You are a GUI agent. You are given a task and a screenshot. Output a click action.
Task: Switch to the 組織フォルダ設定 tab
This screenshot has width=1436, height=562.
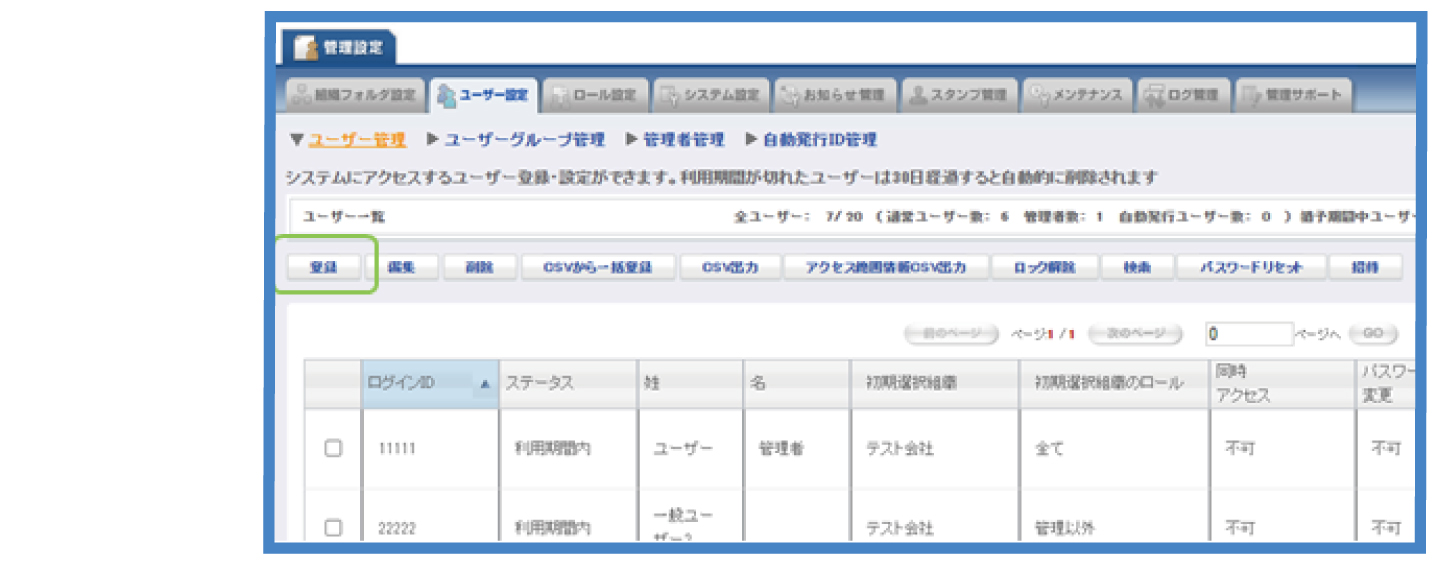pyautogui.click(x=356, y=95)
